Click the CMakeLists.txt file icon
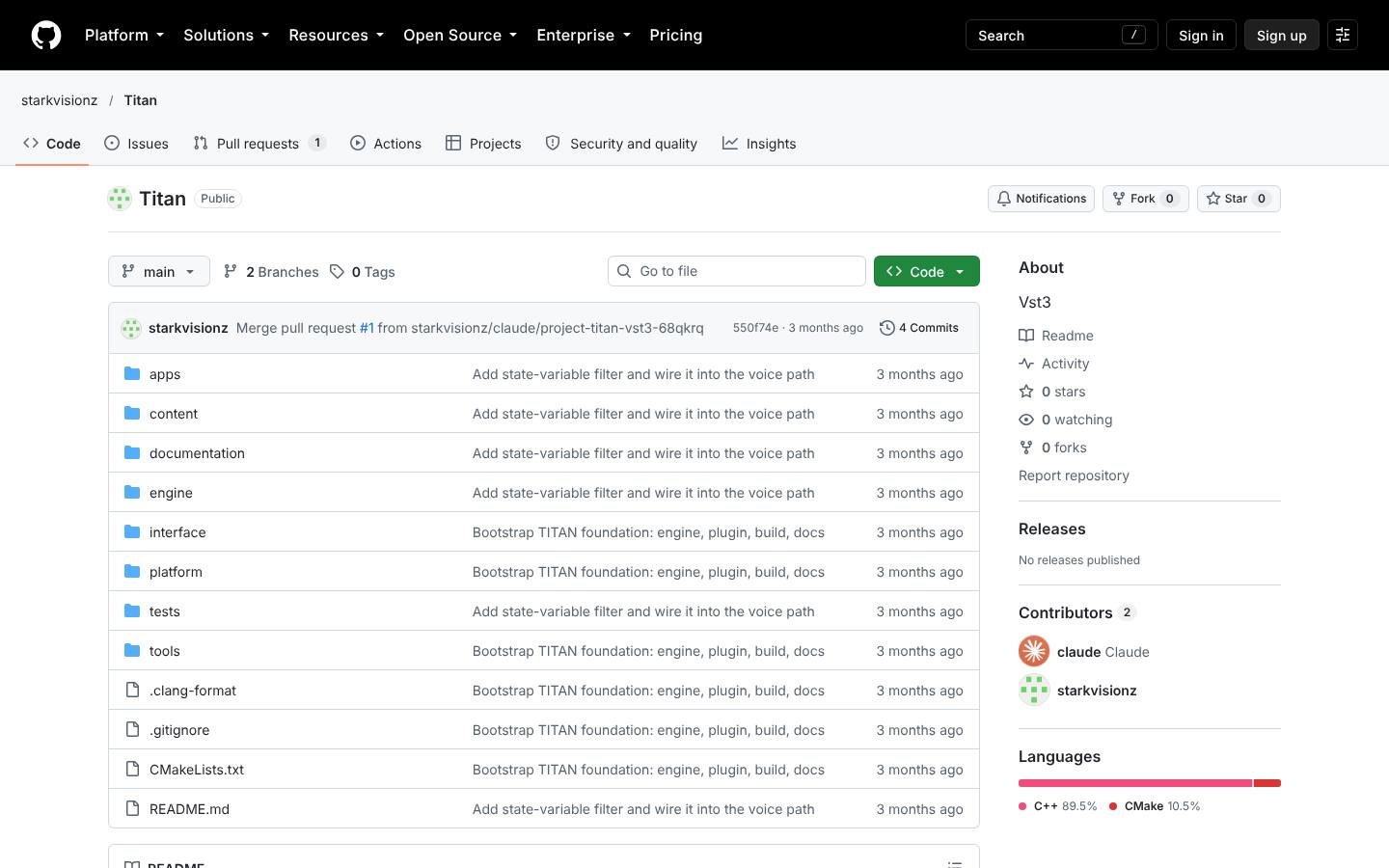 133,769
